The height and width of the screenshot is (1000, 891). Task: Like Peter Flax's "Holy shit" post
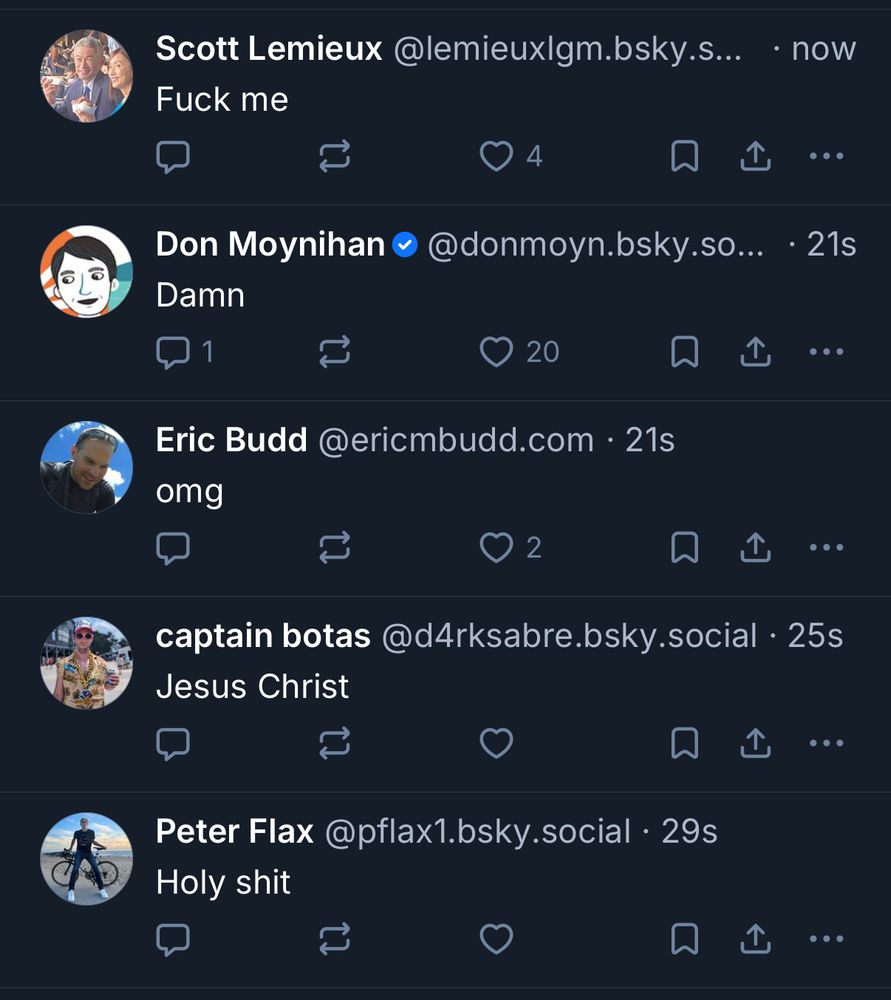tap(496, 938)
